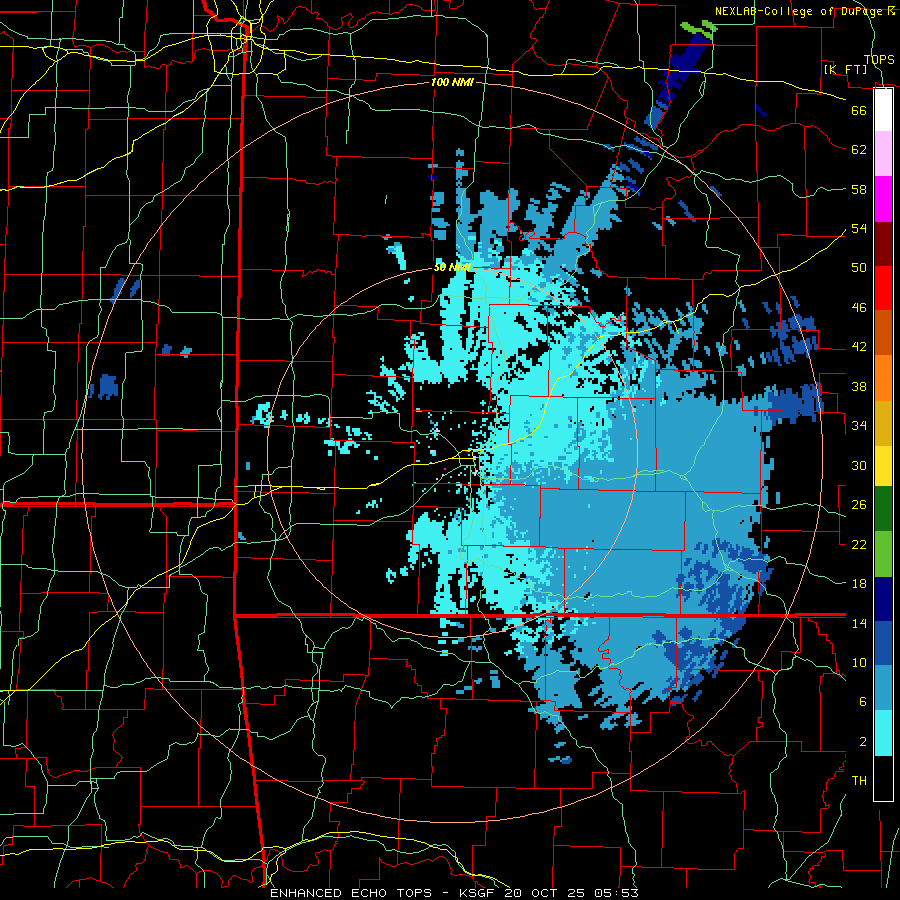Click the '20 OCT 25' date text
The width and height of the screenshot is (900, 900).
[x=545, y=893]
